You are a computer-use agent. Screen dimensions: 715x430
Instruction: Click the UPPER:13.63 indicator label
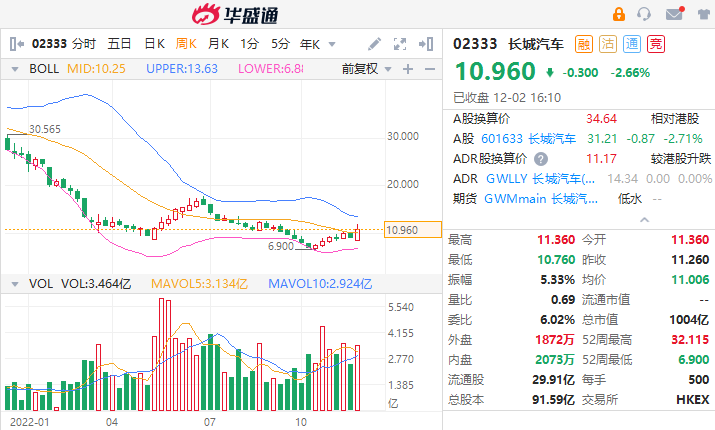click(x=182, y=69)
